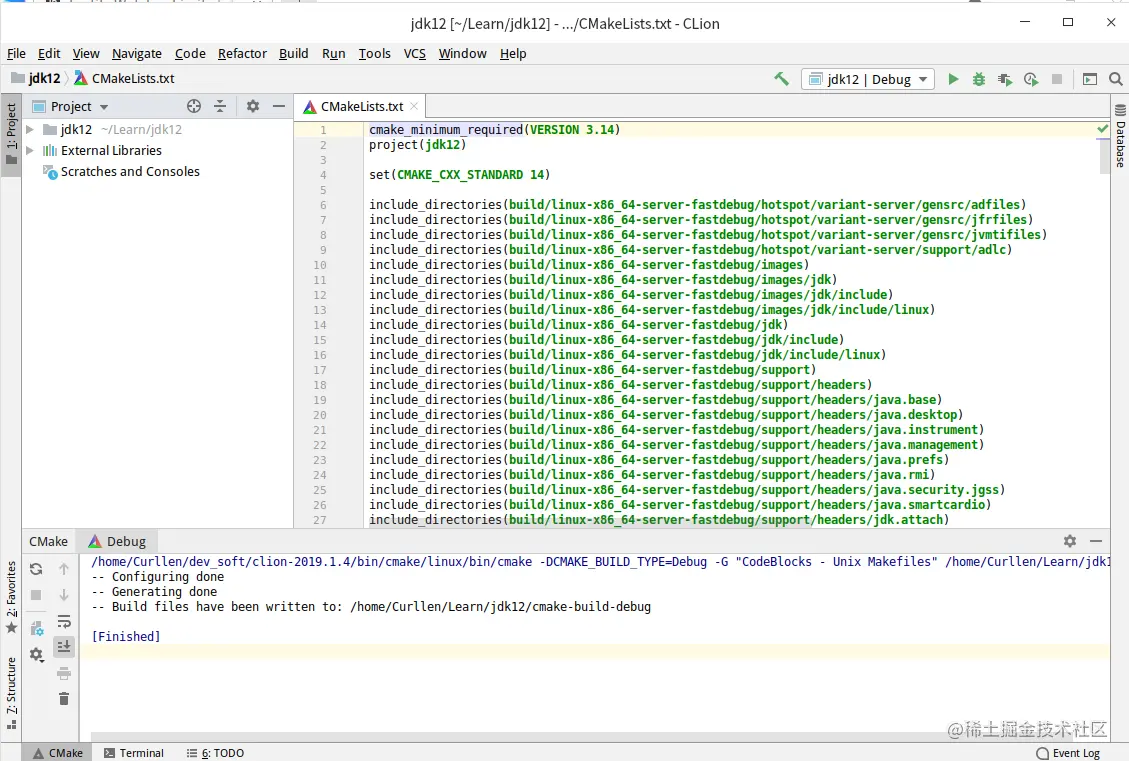This screenshot has height=761, width=1129.
Task: Click the project(jdk12) line
Action: pyautogui.click(x=418, y=145)
